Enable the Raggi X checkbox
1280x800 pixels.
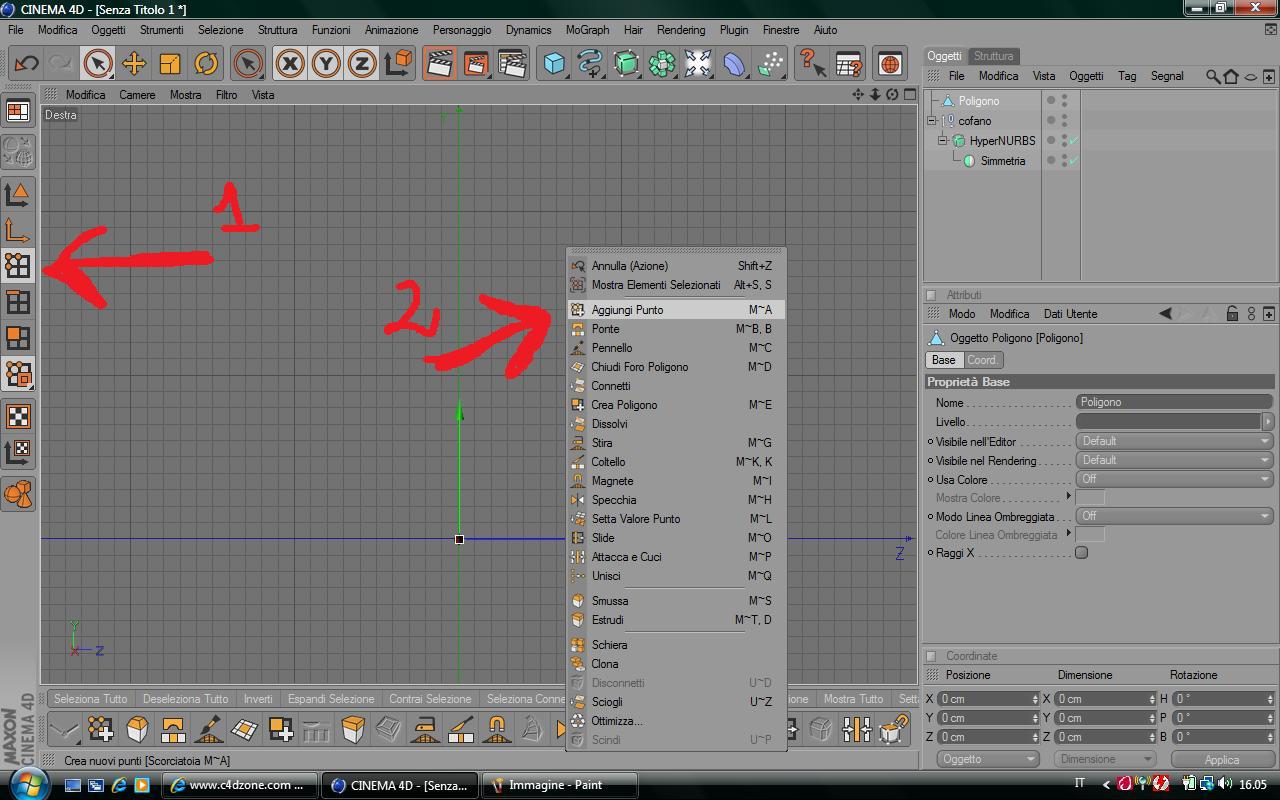click(x=1081, y=553)
